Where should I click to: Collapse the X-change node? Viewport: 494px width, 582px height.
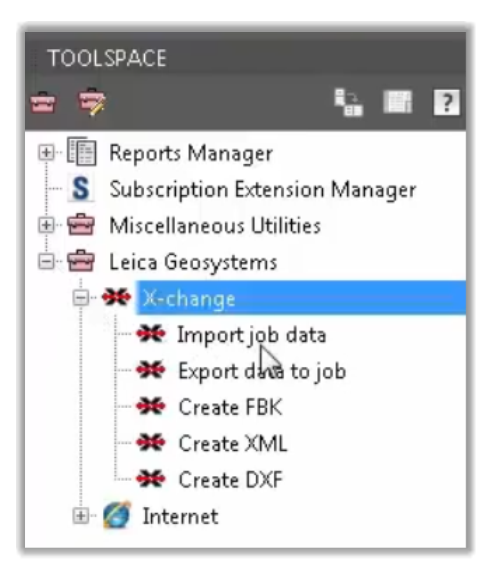tap(81, 298)
